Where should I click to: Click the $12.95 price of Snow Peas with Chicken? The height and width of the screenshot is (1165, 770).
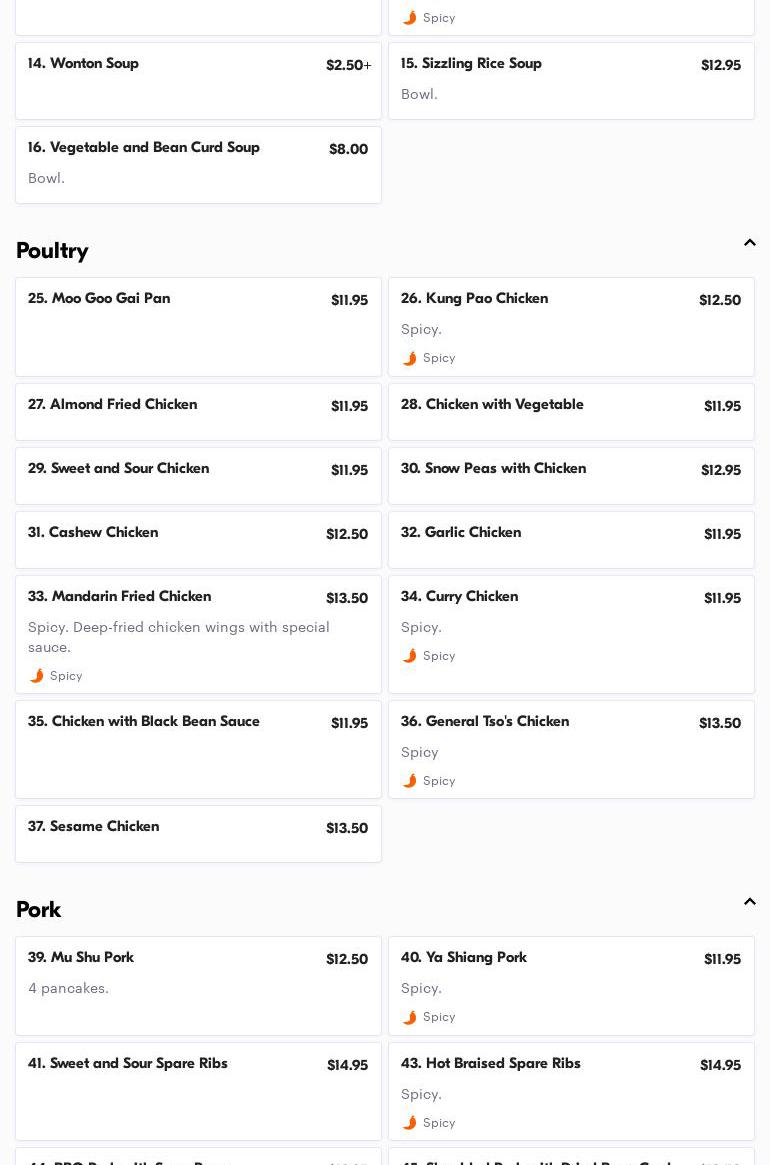point(720,470)
